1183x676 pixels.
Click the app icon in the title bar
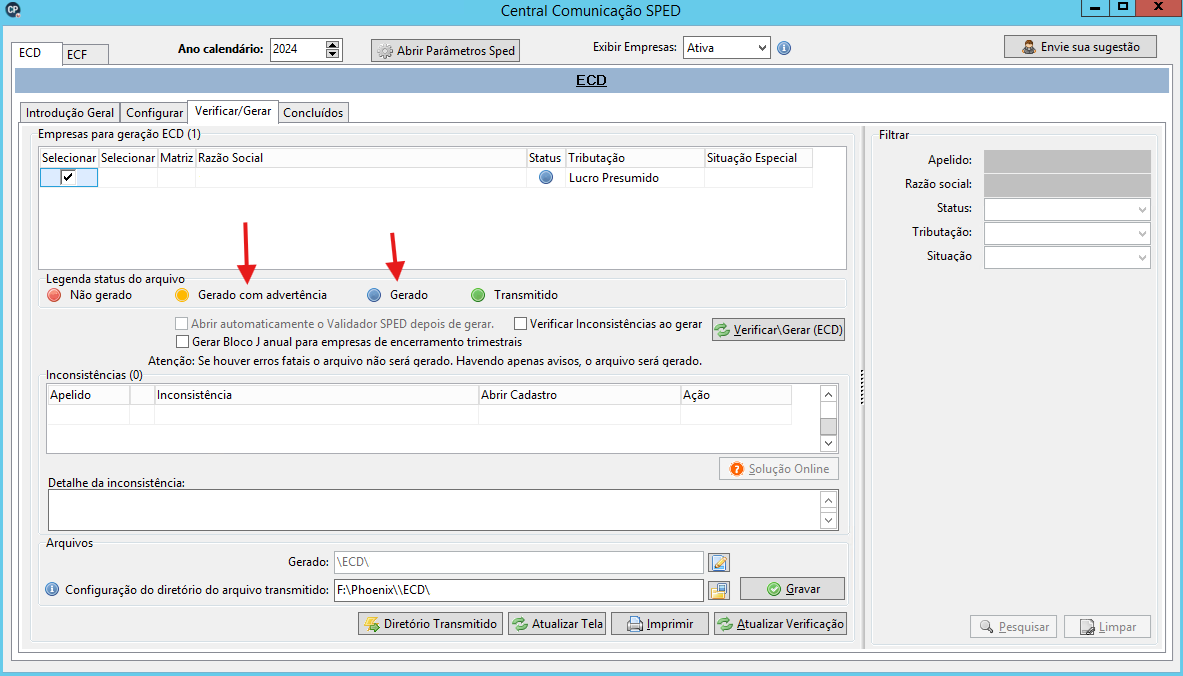pyautogui.click(x=12, y=10)
